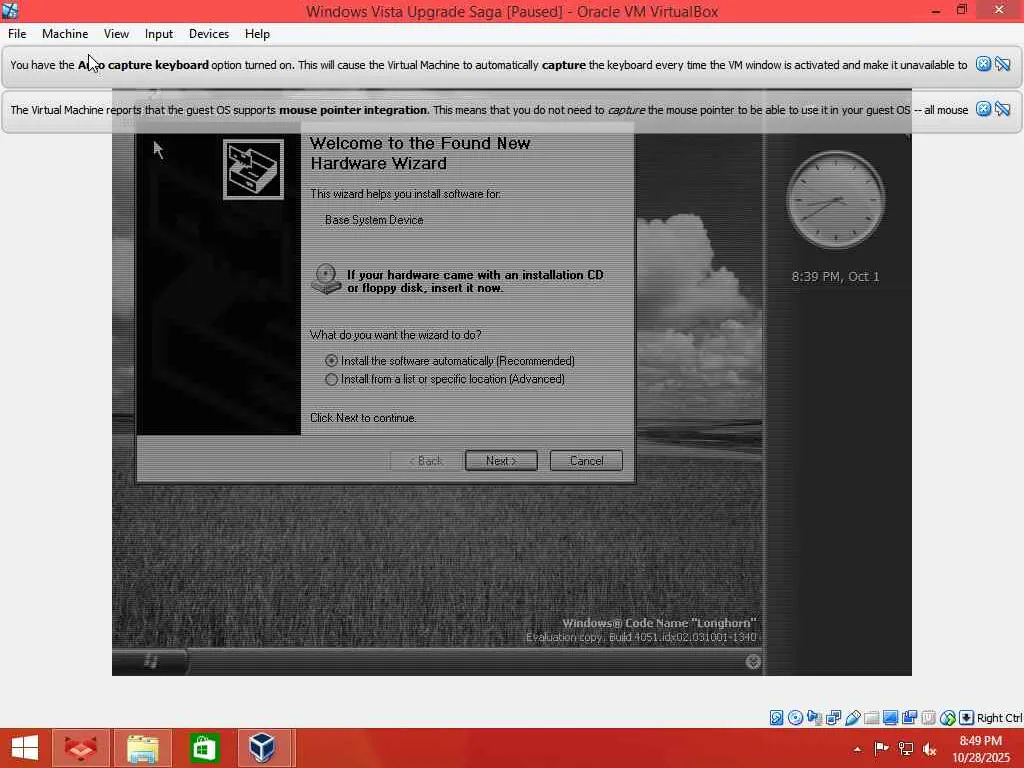This screenshot has height=768, width=1024.
Task: Show hidden tray icons arrow
Action: (x=857, y=749)
